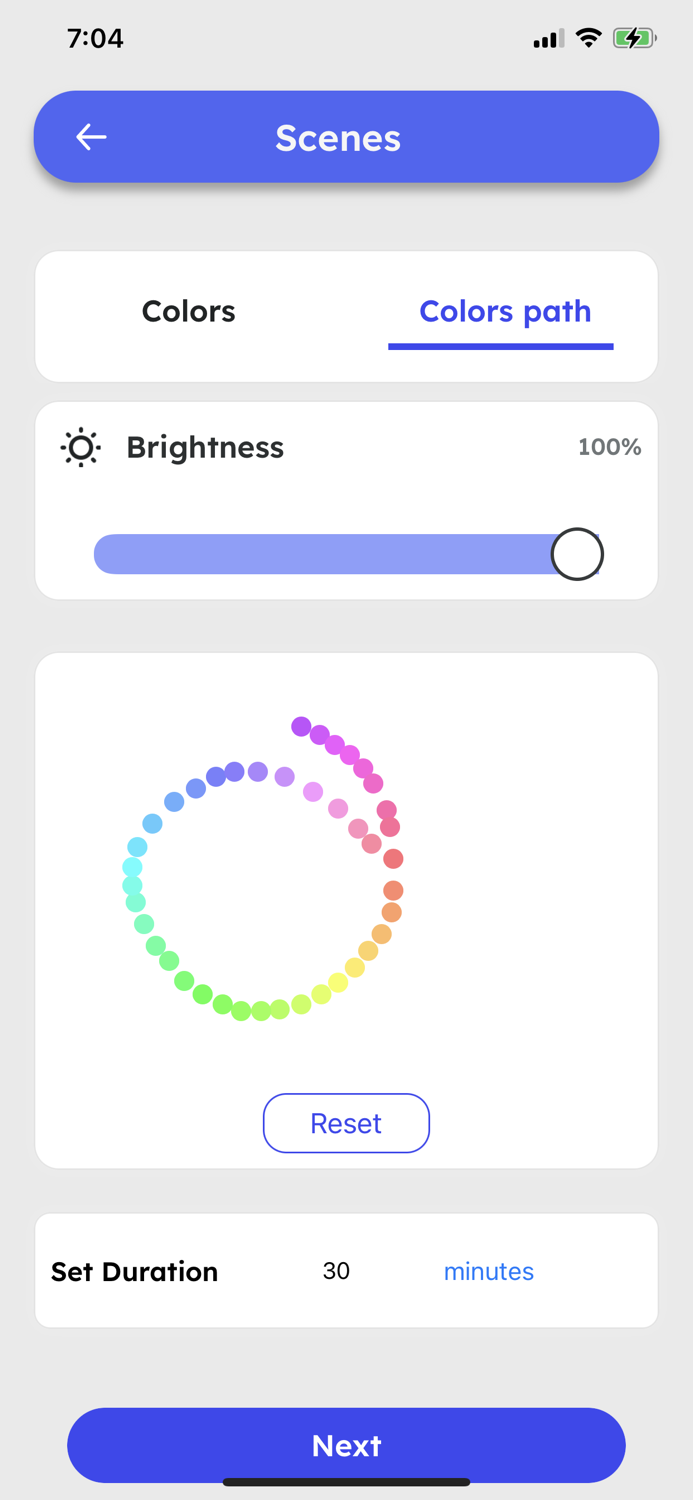Screen dimensions: 693x1500
Task: Tap the 100% brightness value label
Action: point(609,447)
